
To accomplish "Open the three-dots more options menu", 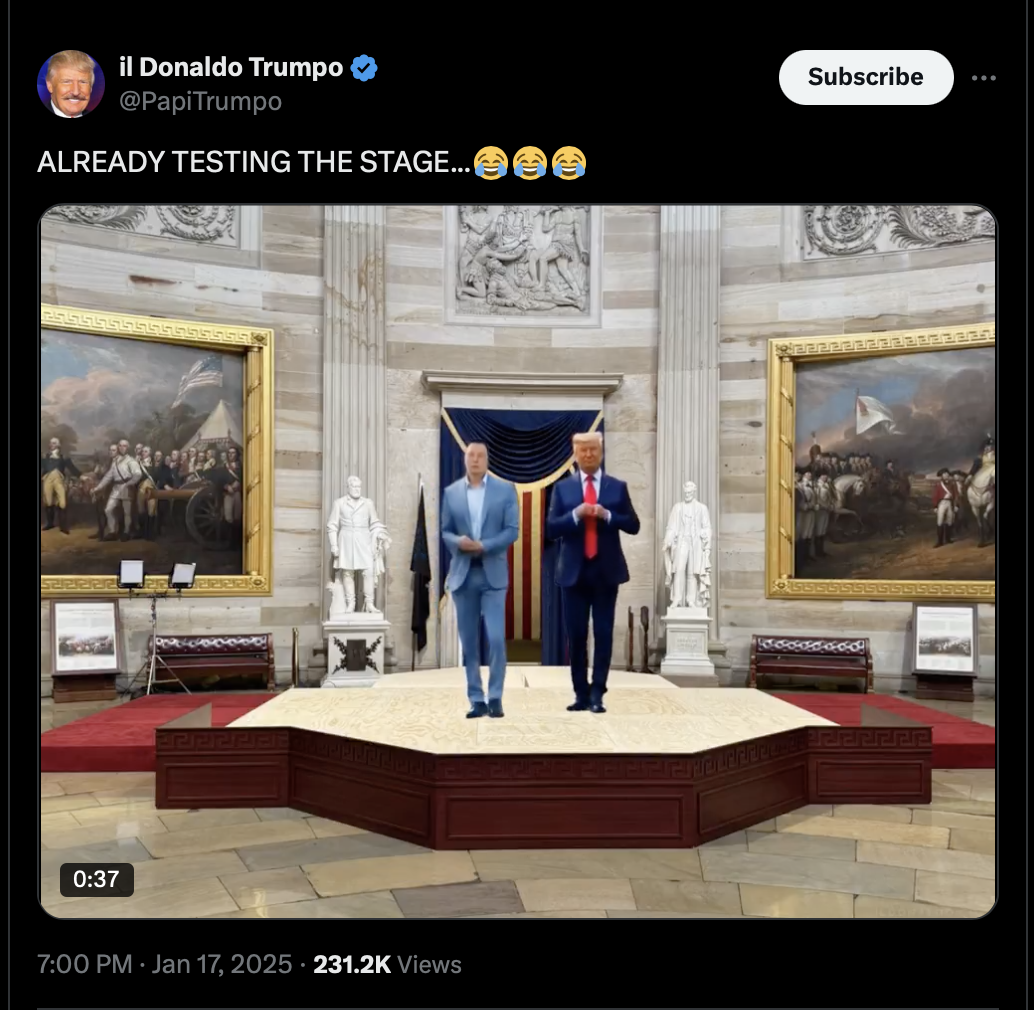I will (x=984, y=78).
